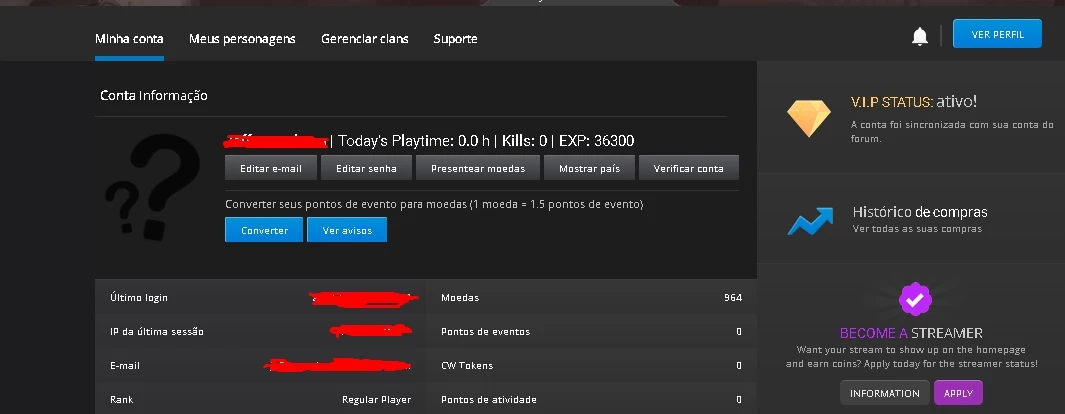
Task: Select the Minha conta tab
Action: point(129,39)
